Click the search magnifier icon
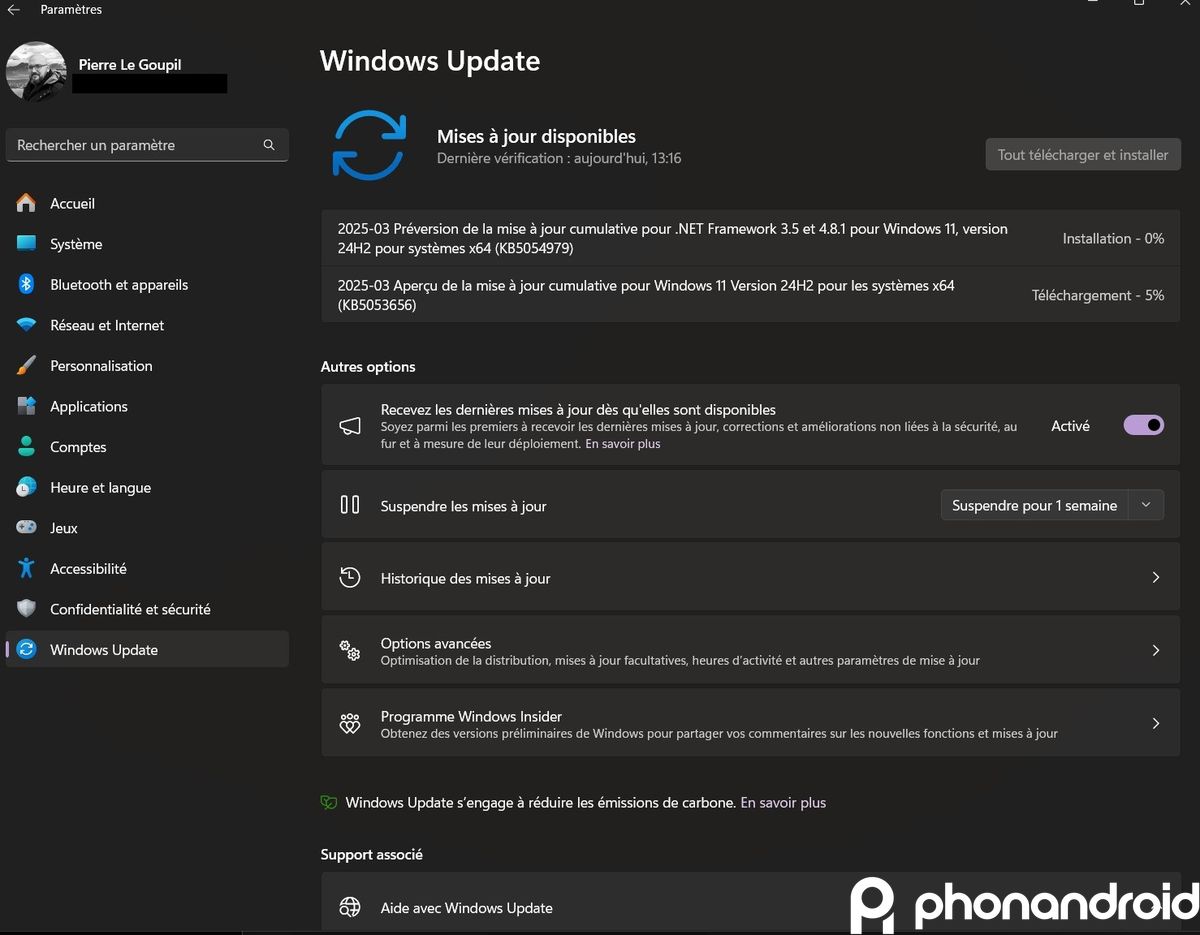1200x935 pixels. (269, 145)
